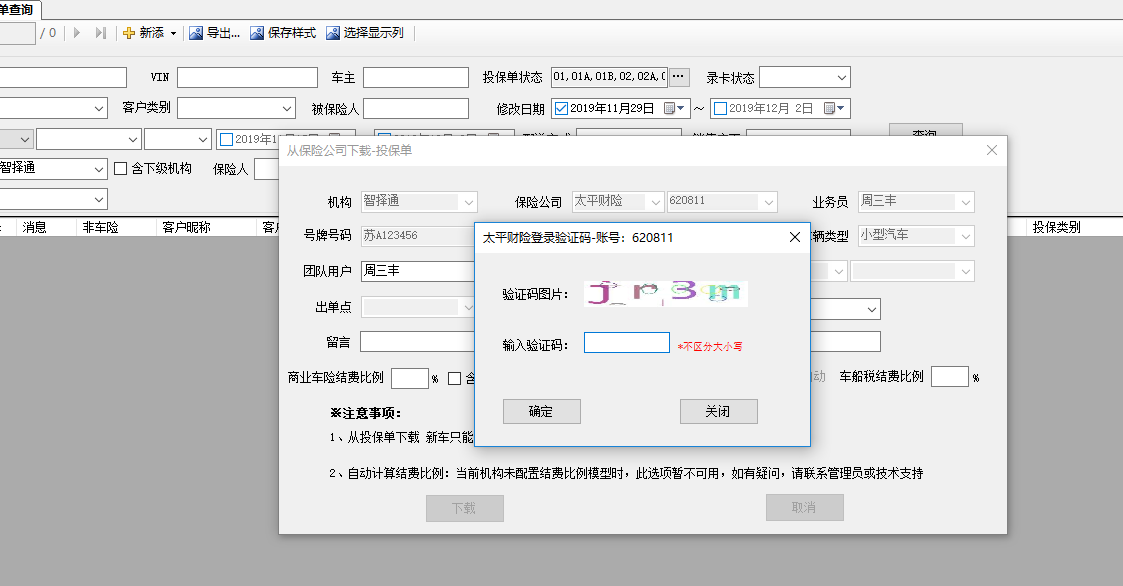The height and width of the screenshot is (586, 1123).
Task: Click the 被保险人 input field
Action: [416, 109]
